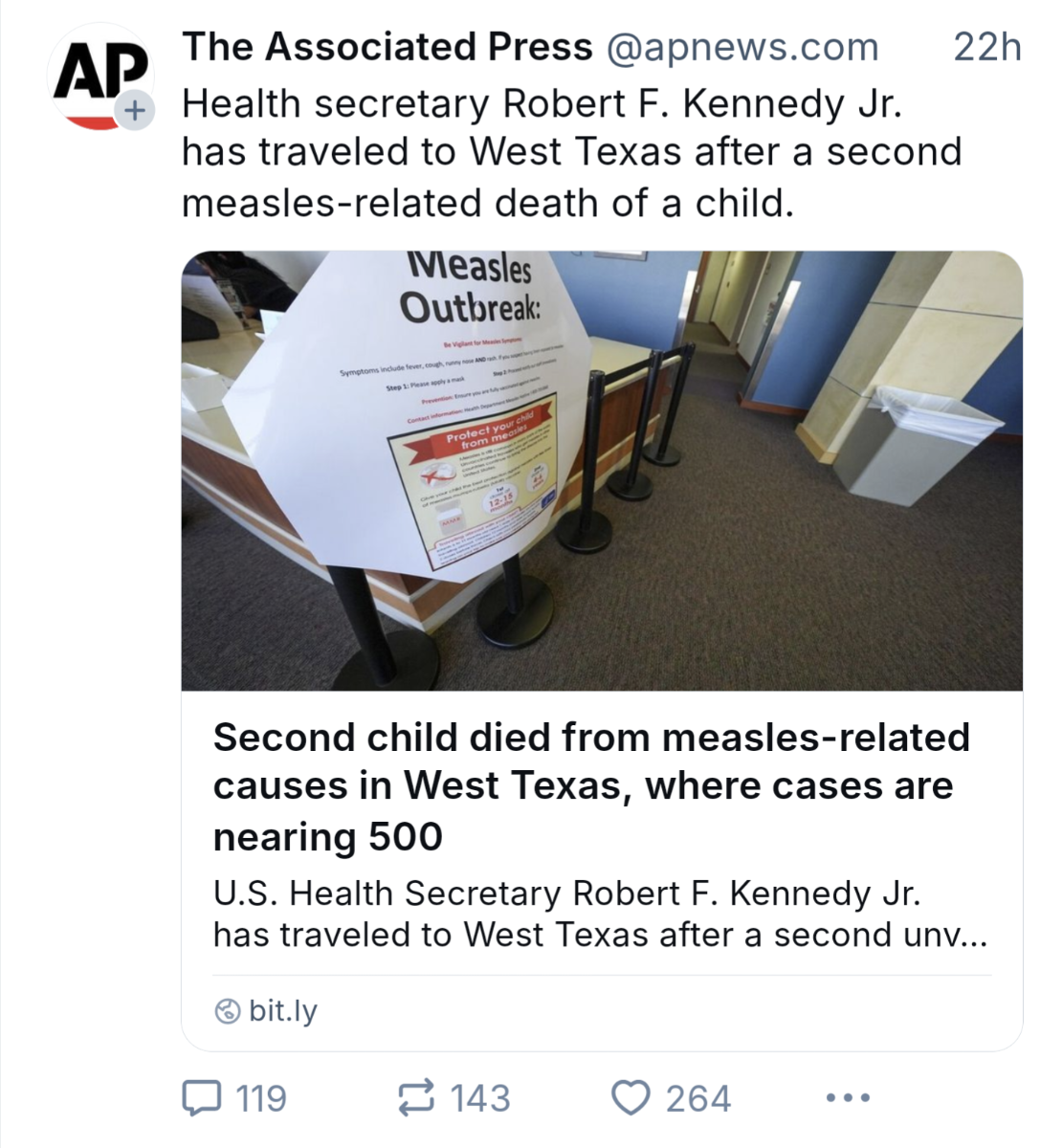Click the globe icon beside bit.ly
Screen dimensions: 1062x1148
[x=228, y=1011]
